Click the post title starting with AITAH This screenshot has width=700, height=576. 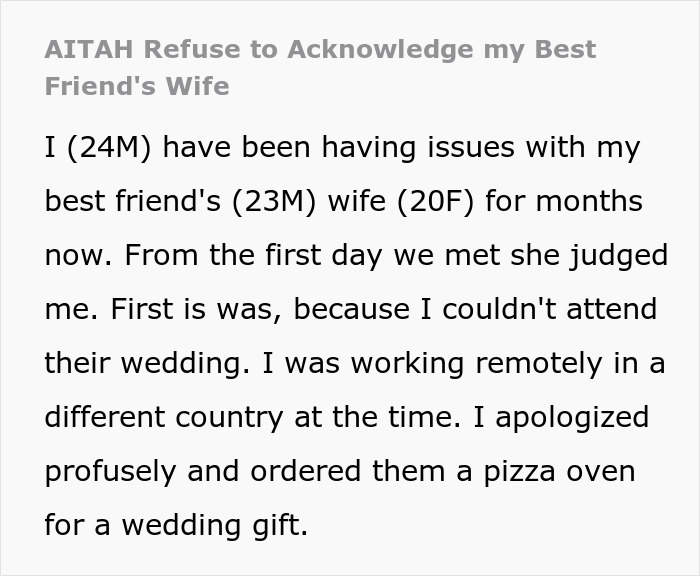pyautogui.click(x=321, y=67)
